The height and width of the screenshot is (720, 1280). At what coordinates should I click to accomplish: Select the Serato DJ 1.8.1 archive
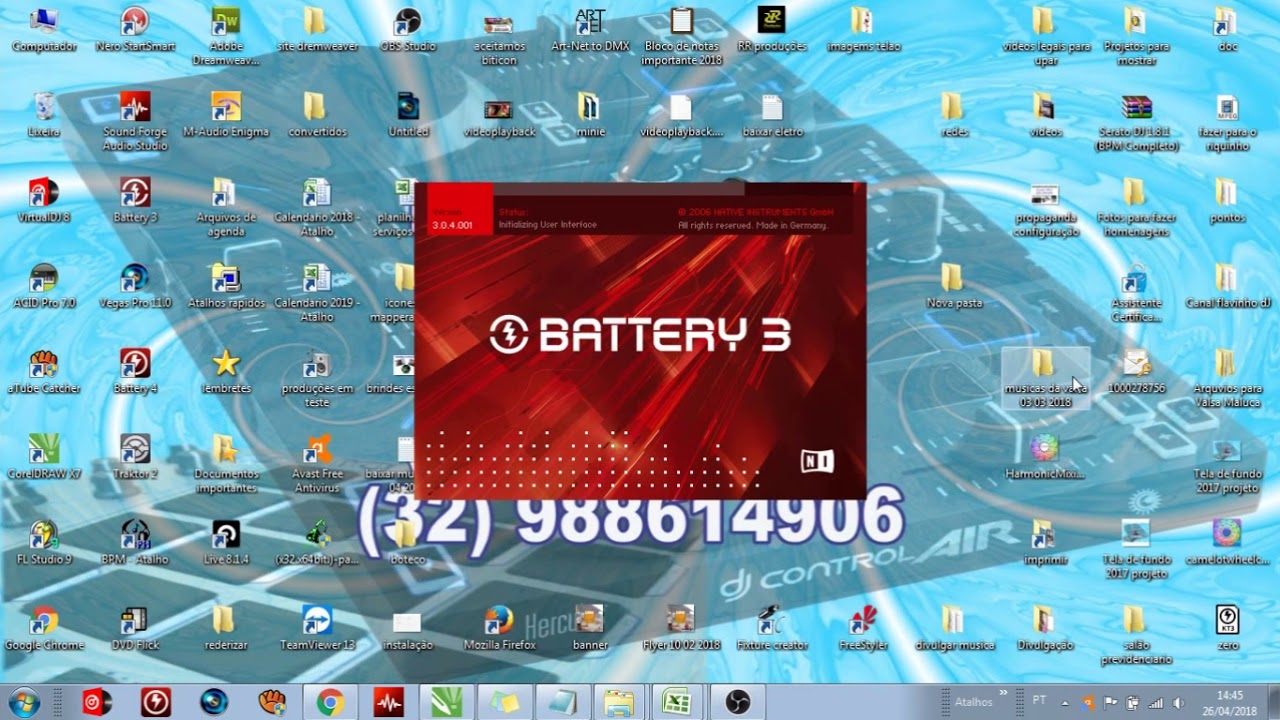coord(1137,122)
